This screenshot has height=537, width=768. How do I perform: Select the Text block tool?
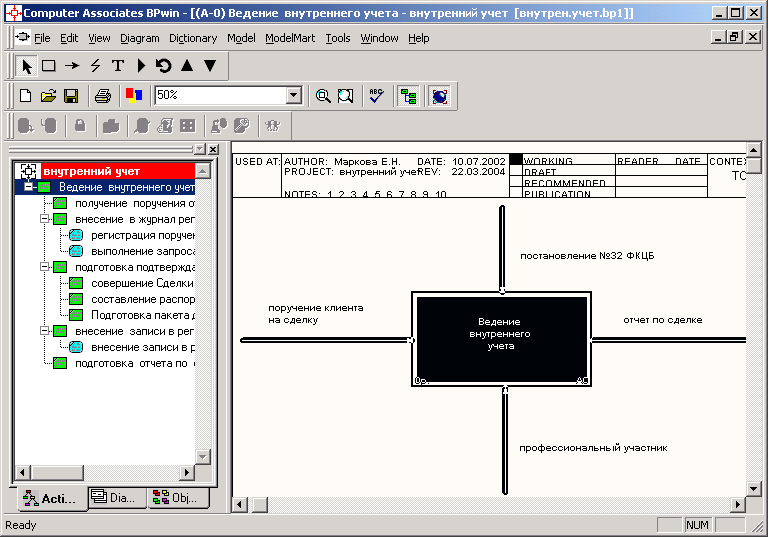coord(118,66)
